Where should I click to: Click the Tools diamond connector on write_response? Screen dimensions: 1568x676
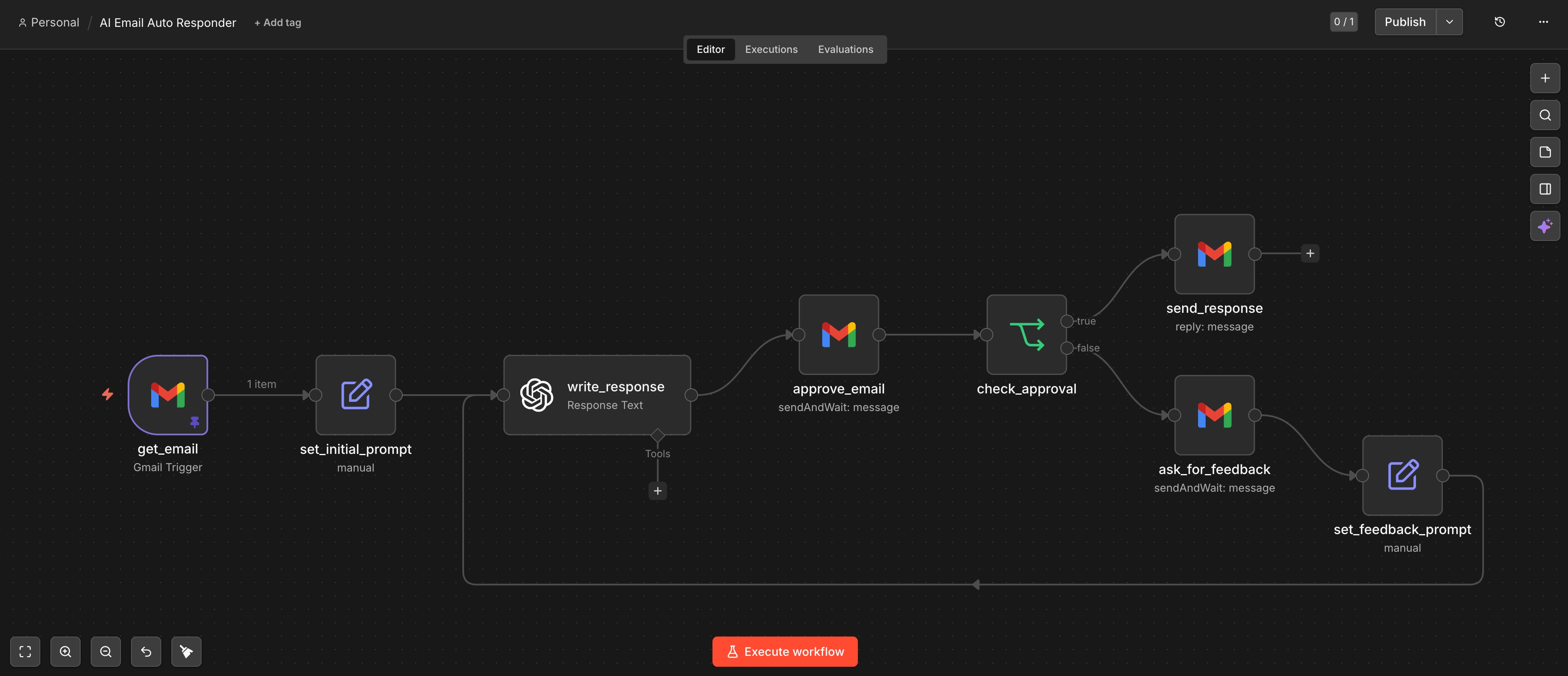pos(657,435)
